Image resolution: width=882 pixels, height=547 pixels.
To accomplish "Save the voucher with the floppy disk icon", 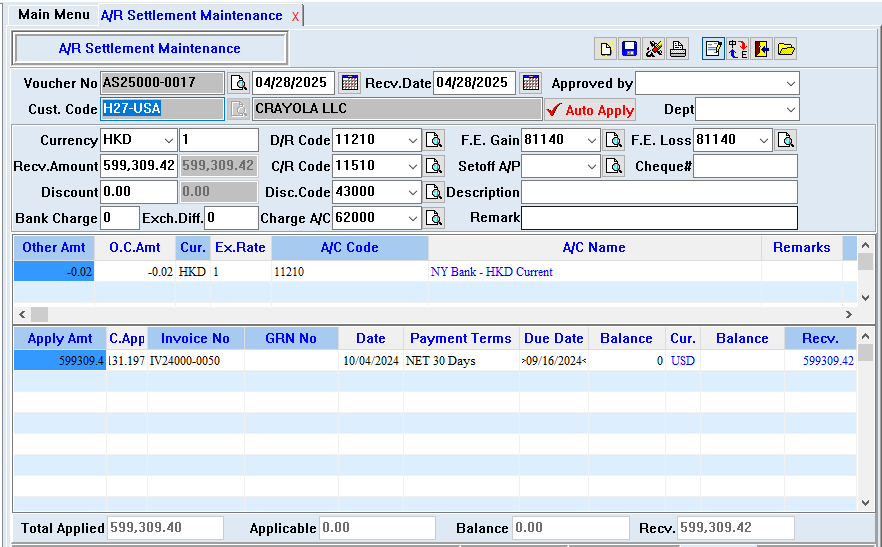I will click(629, 49).
